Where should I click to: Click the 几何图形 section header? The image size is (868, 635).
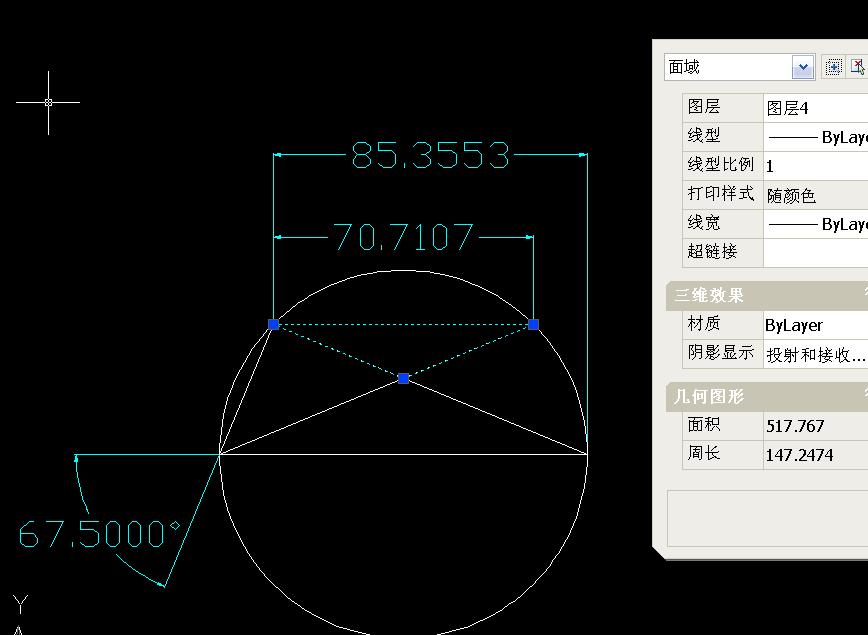coord(767,396)
